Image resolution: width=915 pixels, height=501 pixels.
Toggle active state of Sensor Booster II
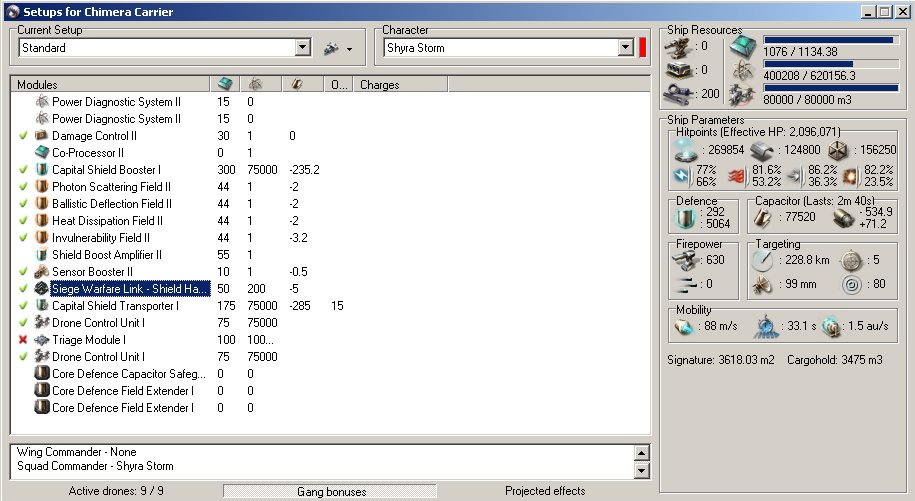click(x=23, y=271)
